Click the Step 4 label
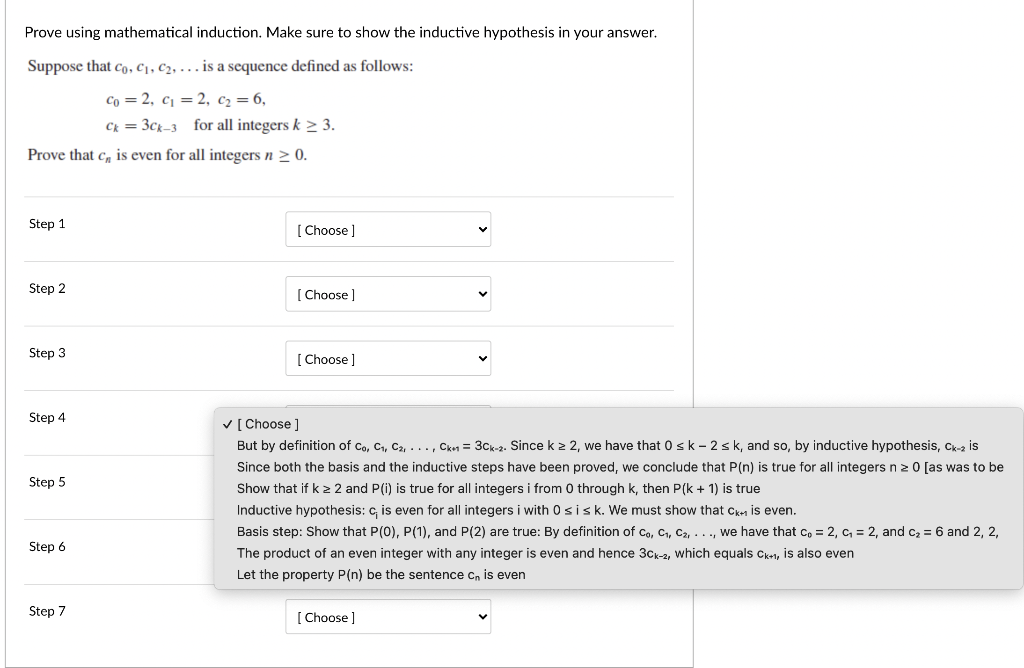This screenshot has width=1024, height=668. (48, 417)
